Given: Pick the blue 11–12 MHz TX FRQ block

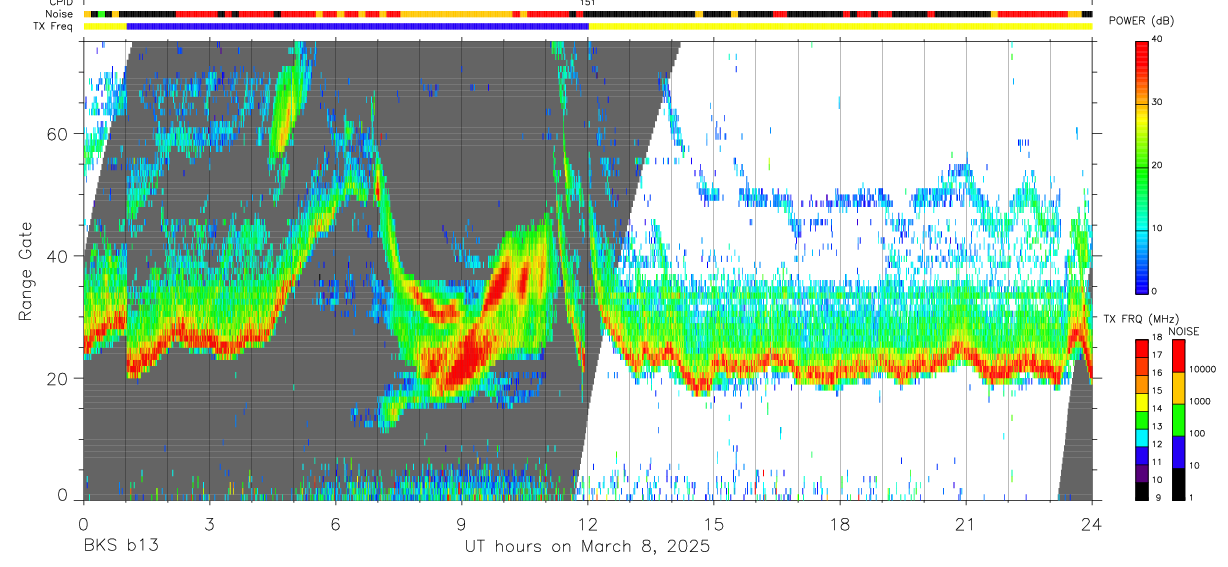Looking at the screenshot, I should pyautogui.click(x=1141, y=454).
